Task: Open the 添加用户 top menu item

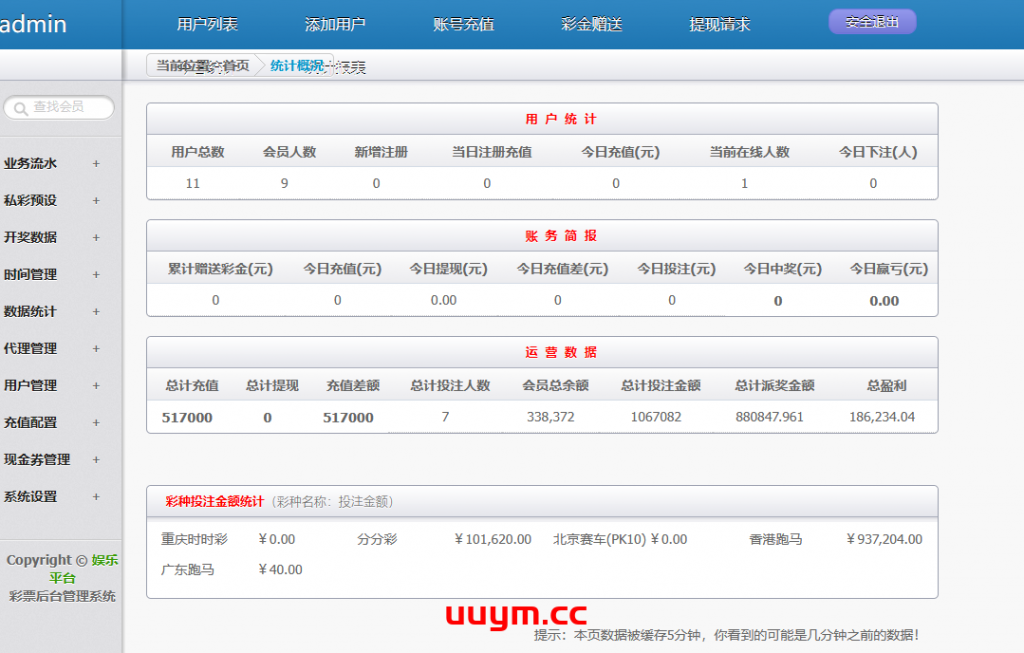Action: tap(335, 25)
